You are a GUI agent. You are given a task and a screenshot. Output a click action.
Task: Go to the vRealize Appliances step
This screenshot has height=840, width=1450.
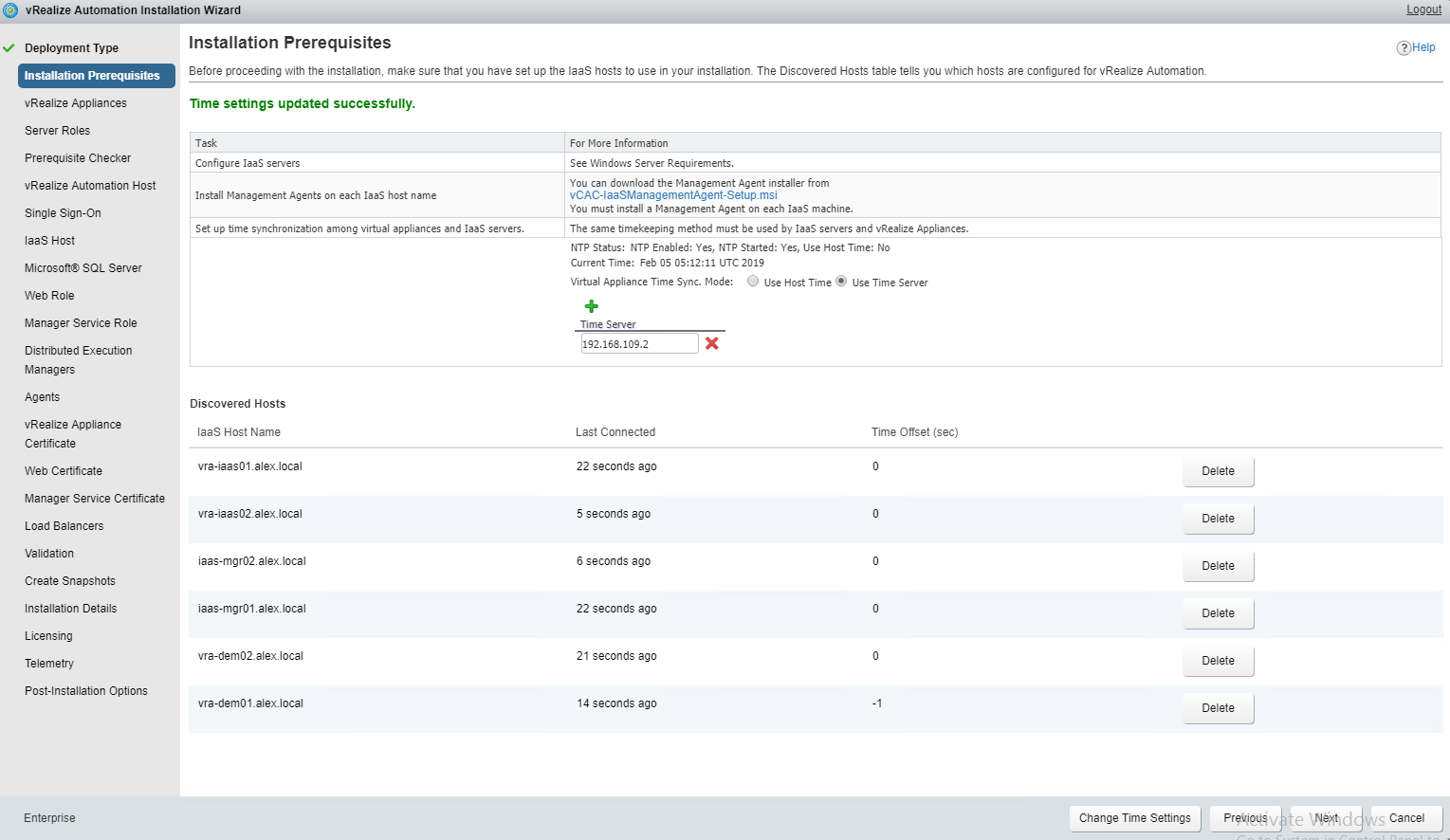point(76,103)
